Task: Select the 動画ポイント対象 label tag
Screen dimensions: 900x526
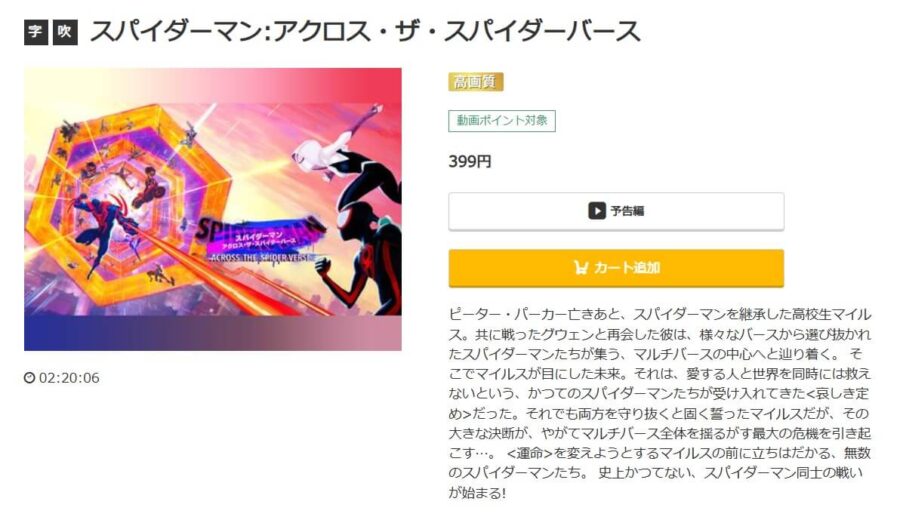Action: (x=502, y=121)
